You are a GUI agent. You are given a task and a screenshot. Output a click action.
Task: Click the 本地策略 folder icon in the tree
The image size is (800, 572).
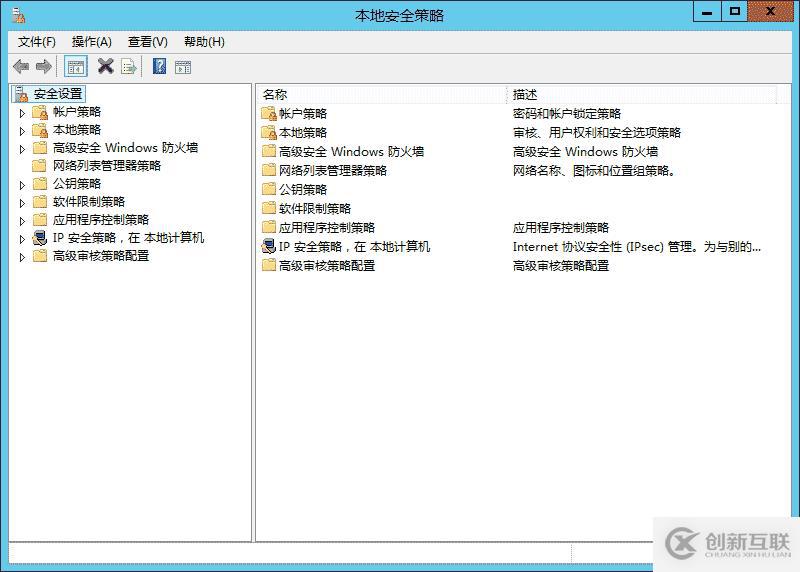click(40, 130)
